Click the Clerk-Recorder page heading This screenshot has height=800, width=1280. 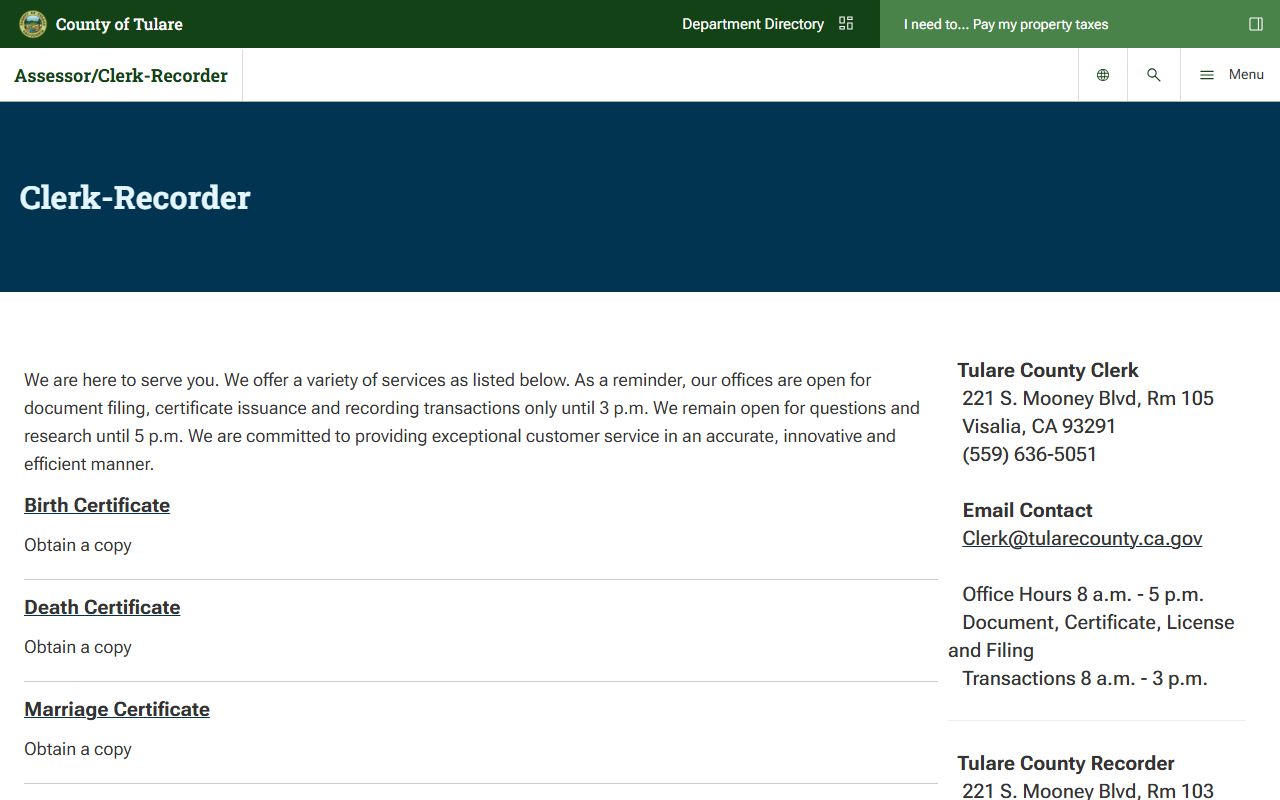point(135,197)
